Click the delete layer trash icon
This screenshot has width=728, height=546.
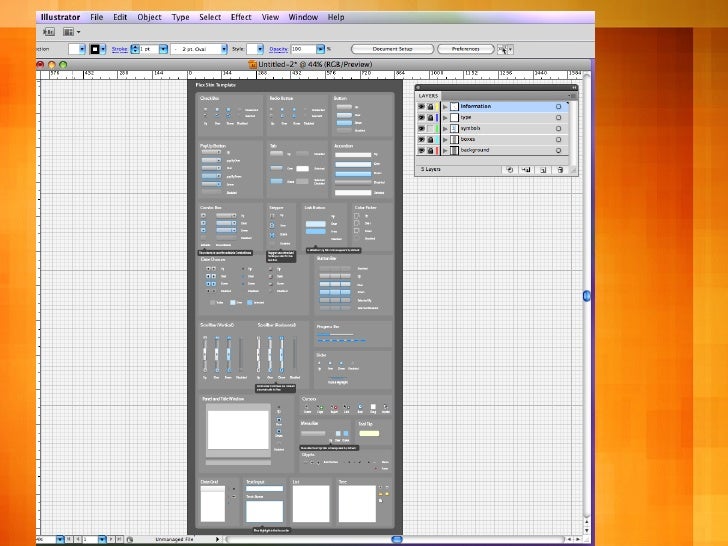560,170
